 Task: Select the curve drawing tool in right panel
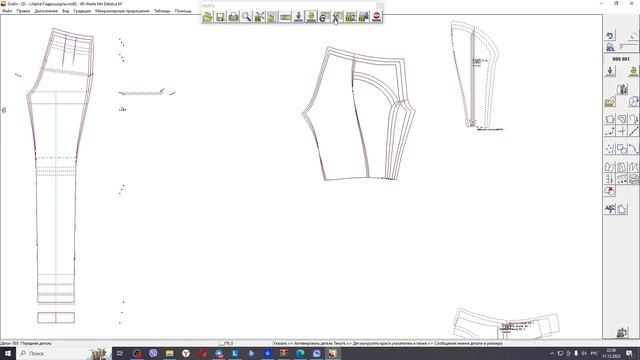point(633,149)
